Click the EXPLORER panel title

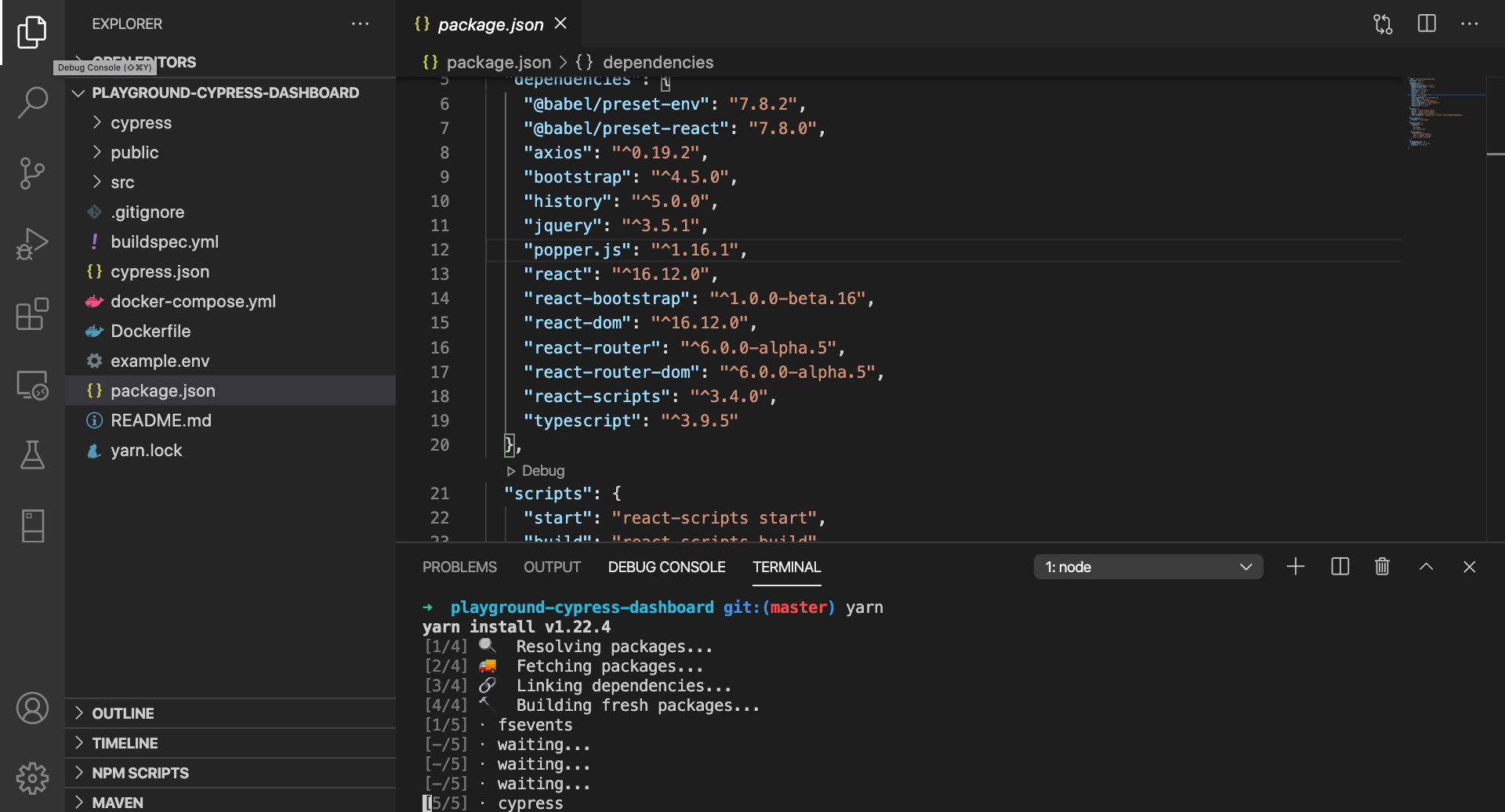tap(127, 24)
